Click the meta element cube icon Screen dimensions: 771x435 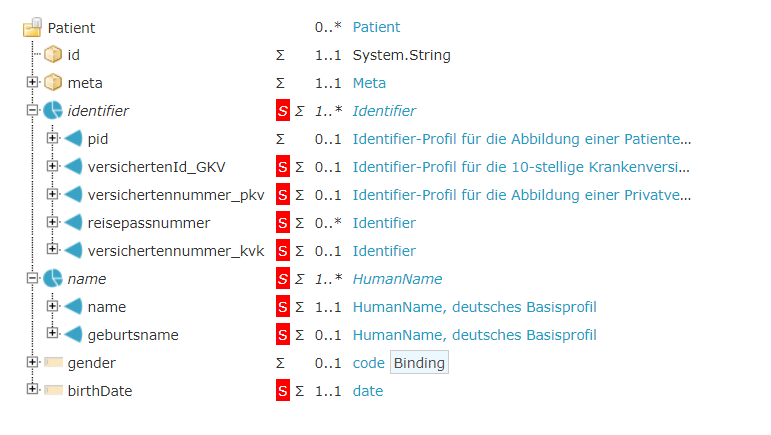pyautogui.click(x=53, y=83)
